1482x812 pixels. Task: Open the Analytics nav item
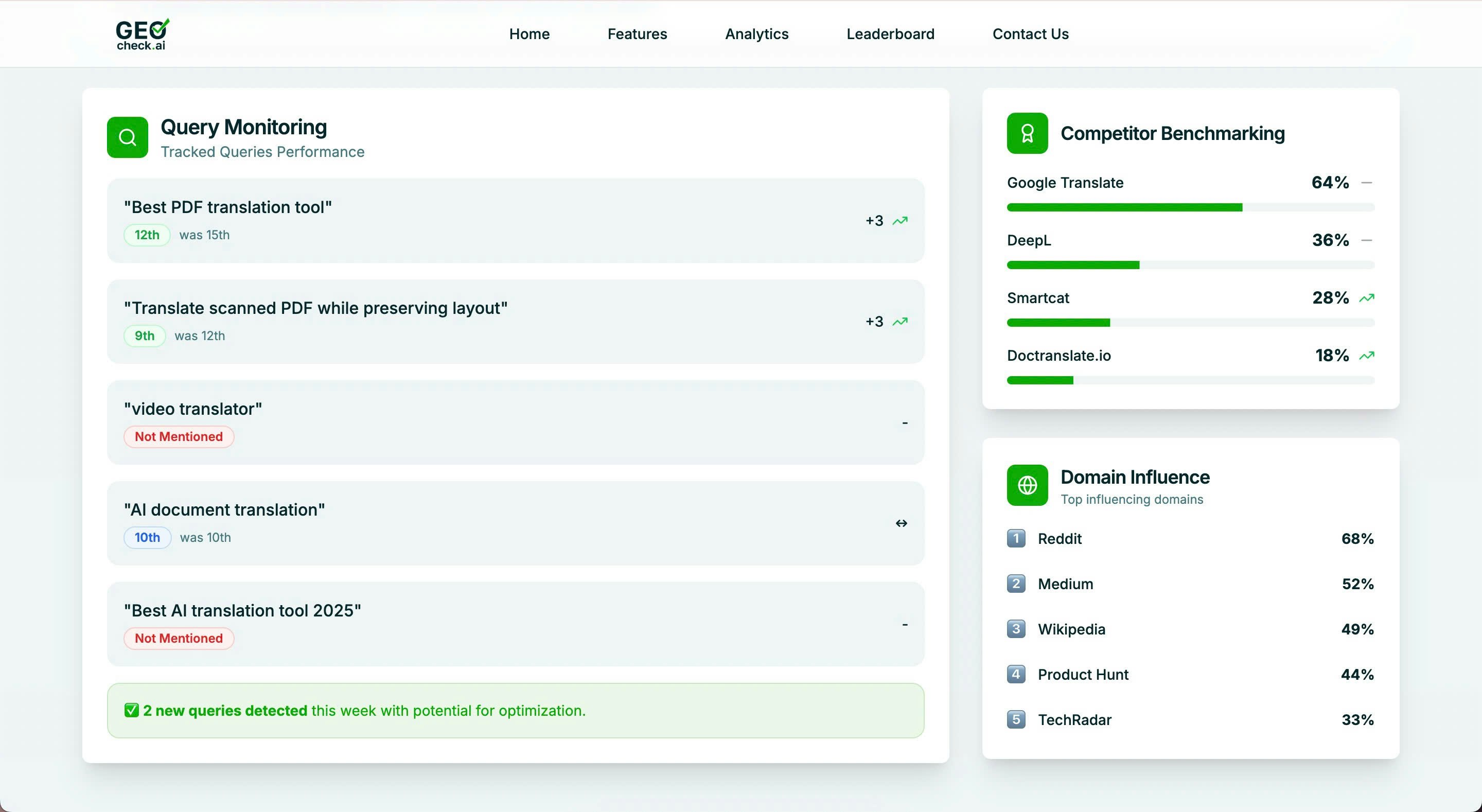756,34
